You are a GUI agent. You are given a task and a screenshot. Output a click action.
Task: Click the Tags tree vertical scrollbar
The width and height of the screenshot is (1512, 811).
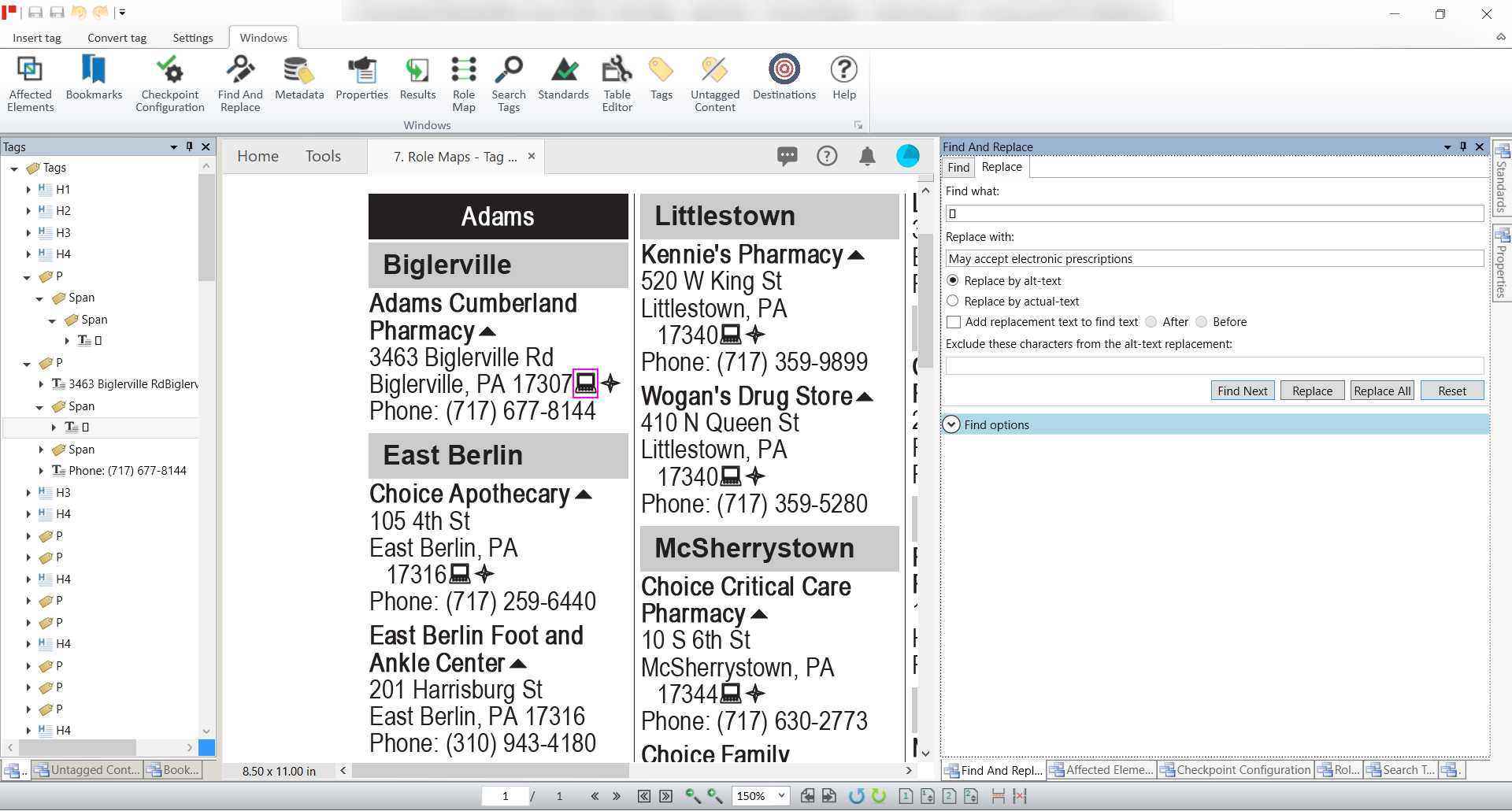click(206, 228)
